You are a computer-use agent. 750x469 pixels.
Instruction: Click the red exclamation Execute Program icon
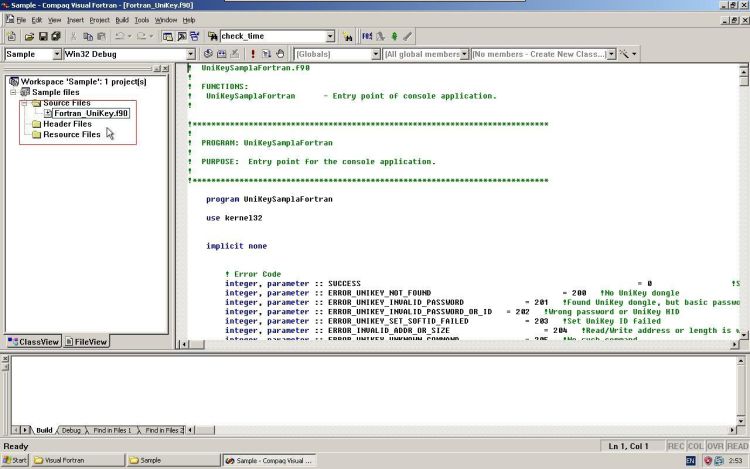[x=253, y=54]
